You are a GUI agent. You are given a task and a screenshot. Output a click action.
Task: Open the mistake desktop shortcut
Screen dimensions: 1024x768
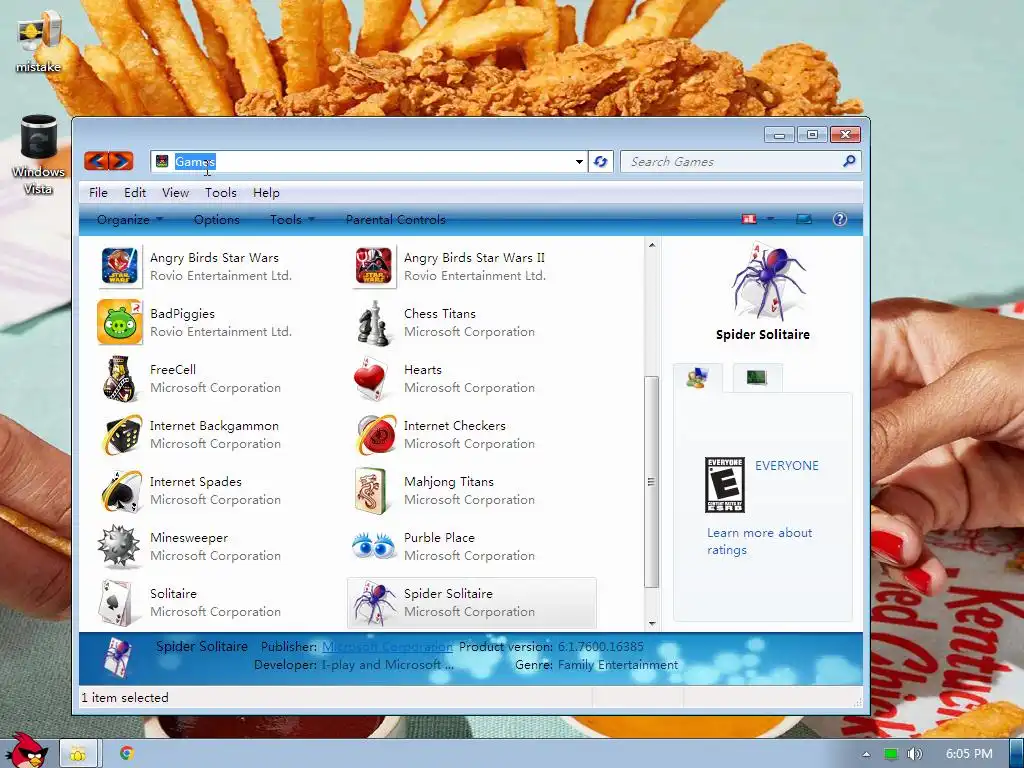coord(39,42)
